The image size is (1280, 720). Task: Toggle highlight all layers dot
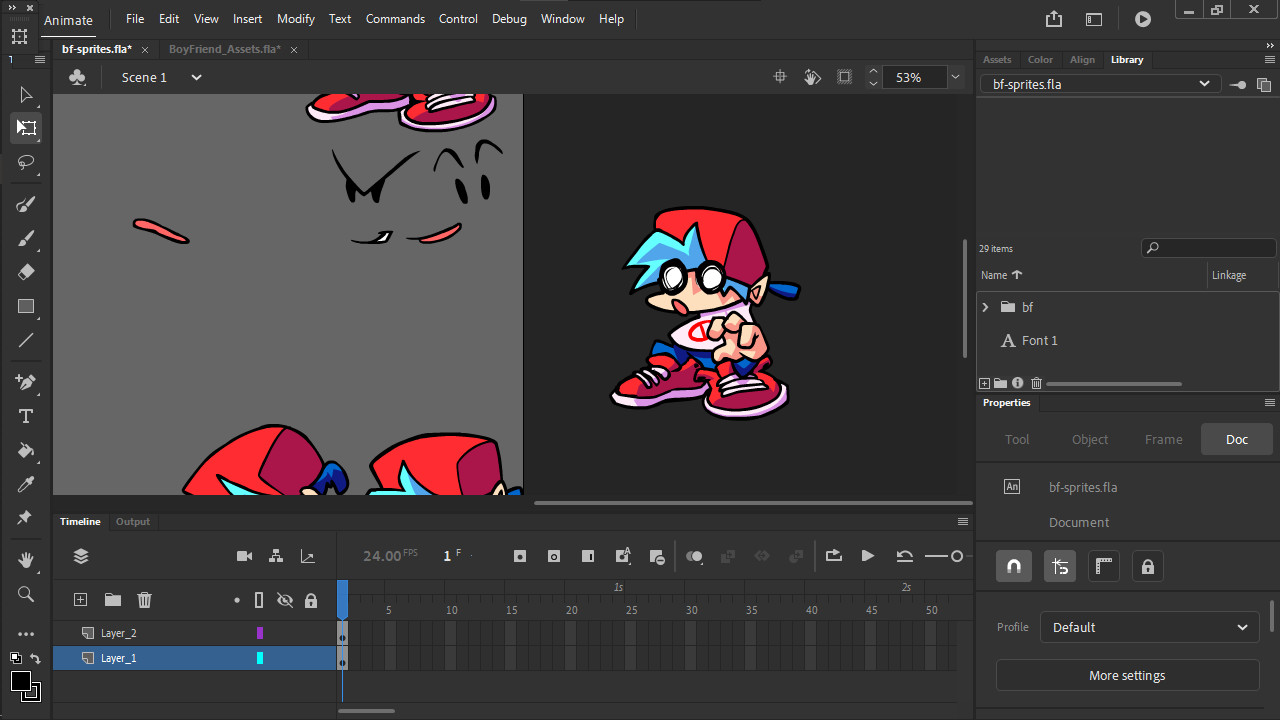tap(237, 600)
